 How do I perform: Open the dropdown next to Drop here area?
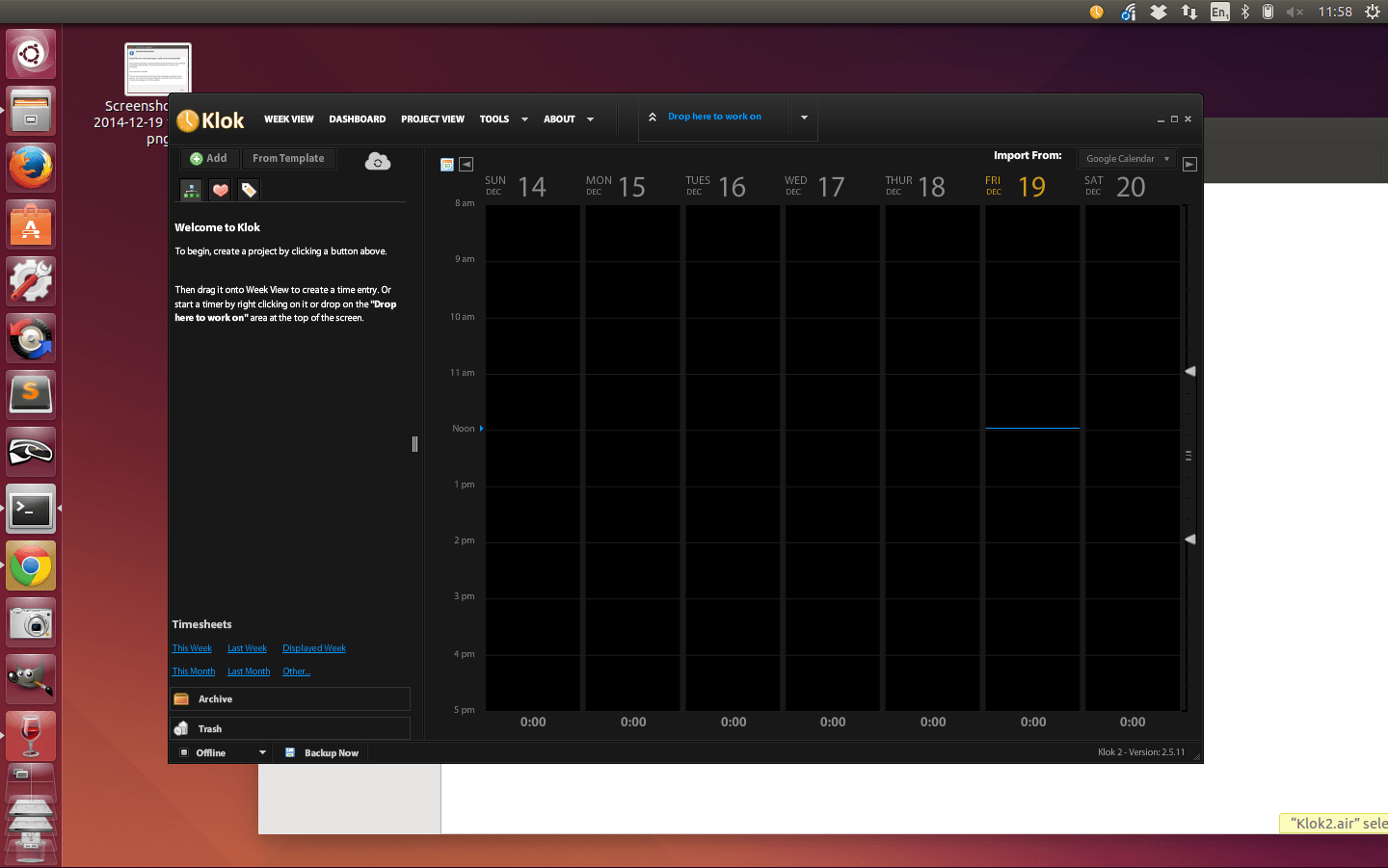[x=804, y=118]
